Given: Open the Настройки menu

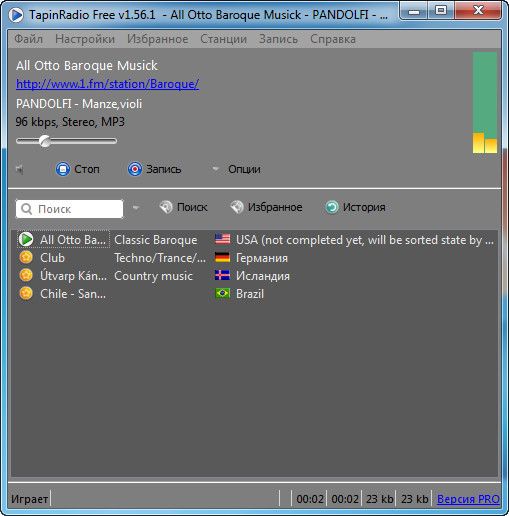Looking at the screenshot, I should [x=85, y=39].
